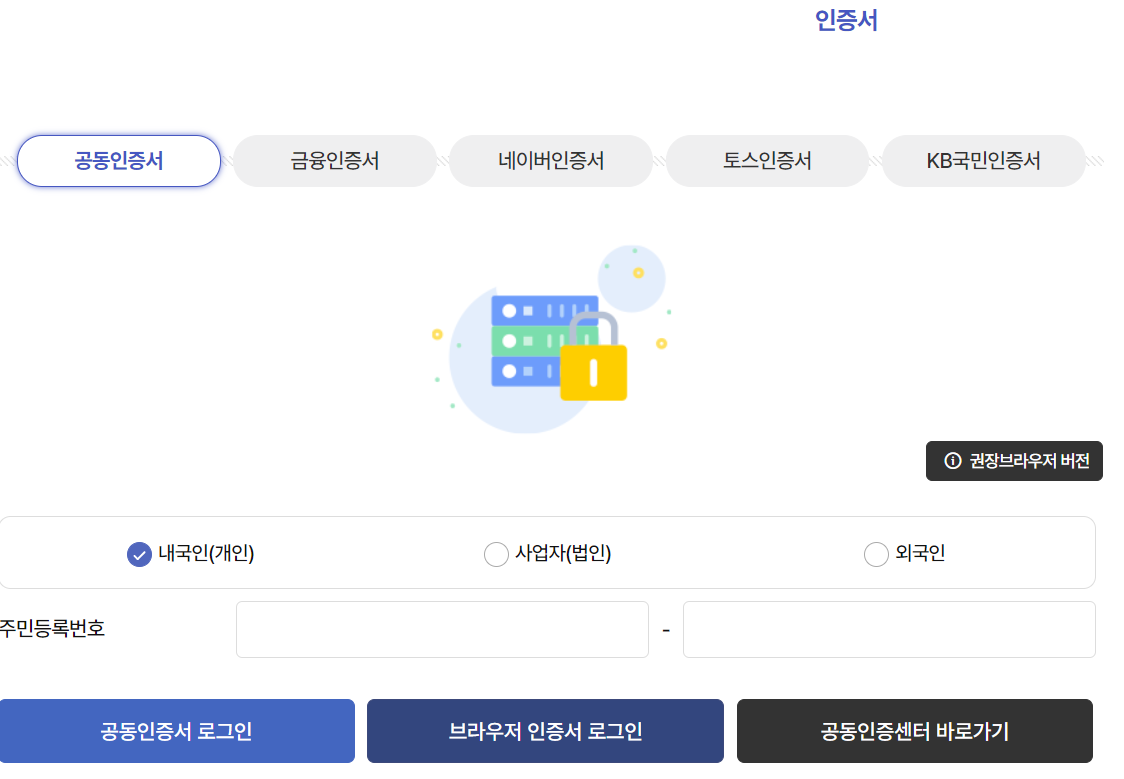Switch to the 네이버인증서 tab
The image size is (1124, 779).
pos(550,160)
